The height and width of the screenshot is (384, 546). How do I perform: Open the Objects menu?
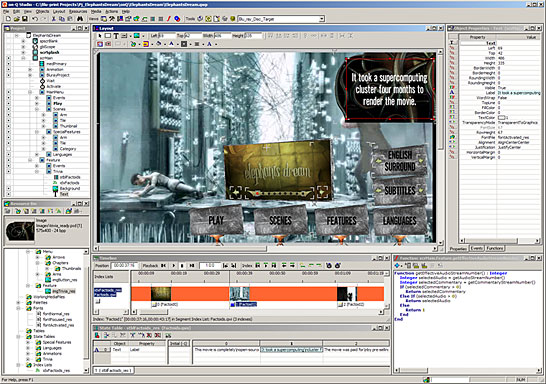[x=42, y=11]
